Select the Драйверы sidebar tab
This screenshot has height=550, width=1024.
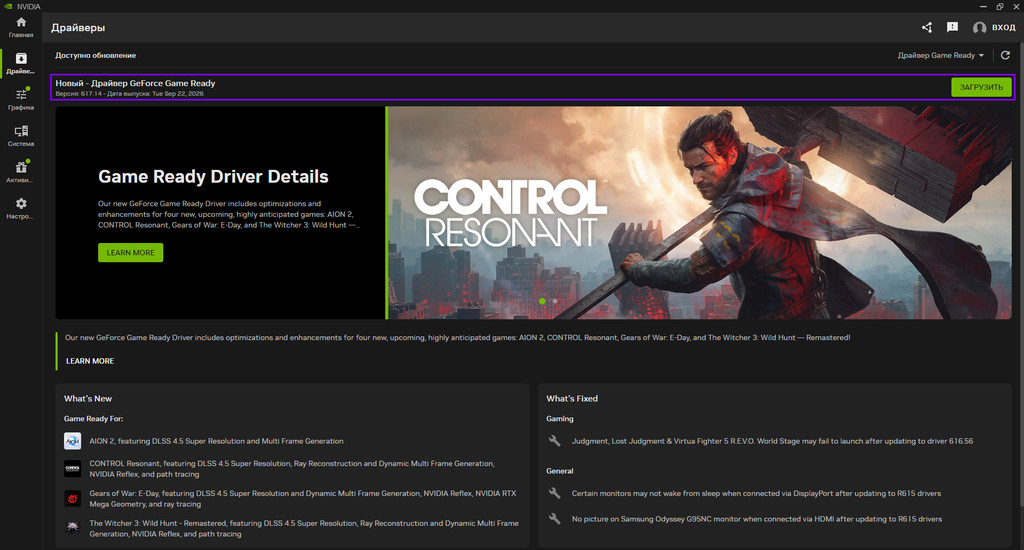pyautogui.click(x=21, y=63)
